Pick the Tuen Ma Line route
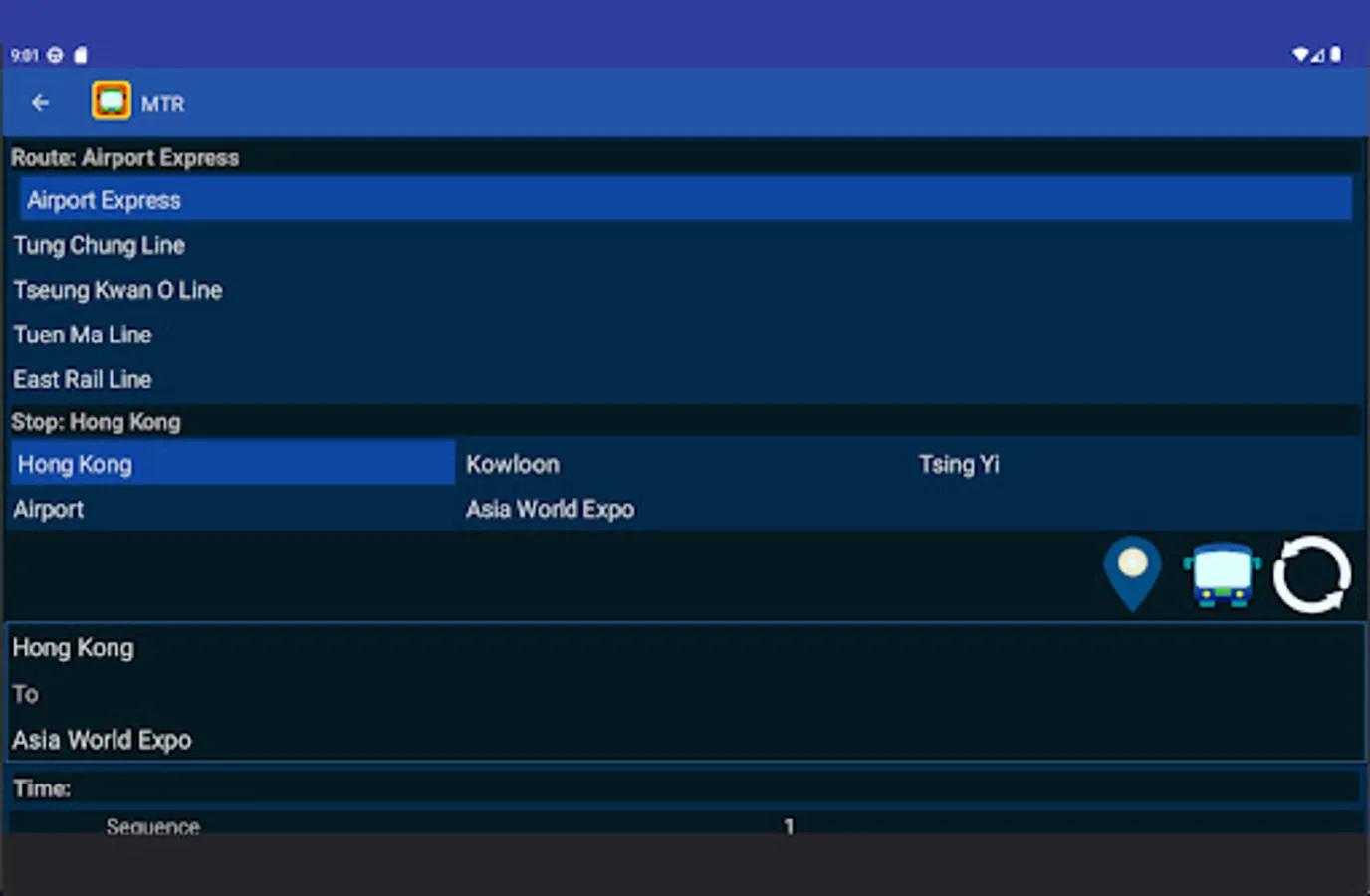The width and height of the screenshot is (1370, 896). click(x=686, y=335)
